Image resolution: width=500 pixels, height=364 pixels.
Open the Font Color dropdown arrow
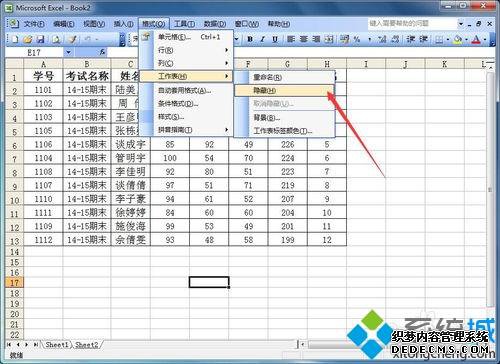click(x=485, y=40)
